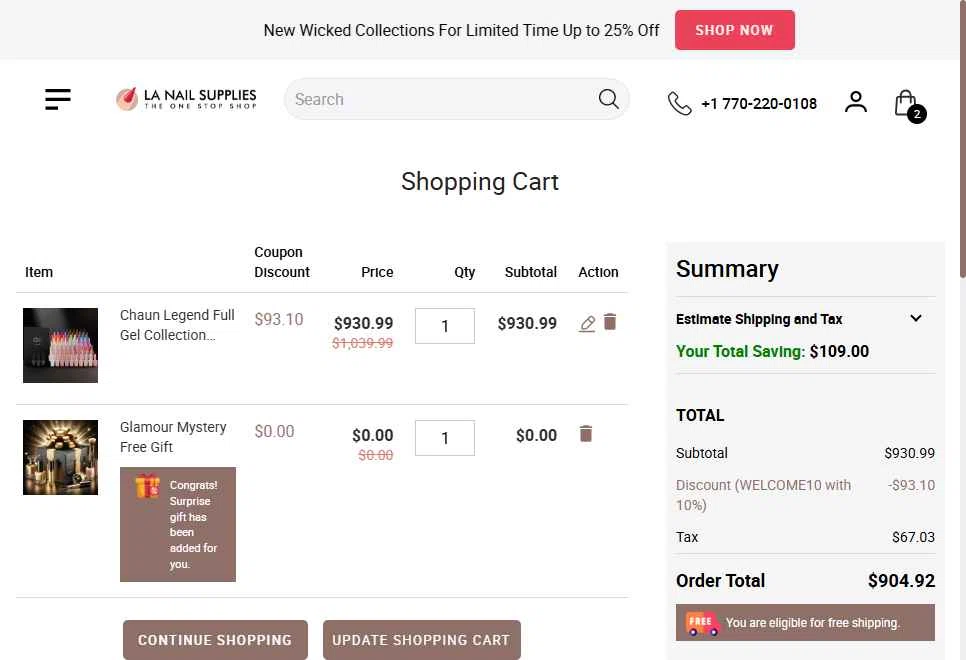966x660 pixels.
Task: Open Glamour Mystery Free Gift product link
Action: [173, 437]
